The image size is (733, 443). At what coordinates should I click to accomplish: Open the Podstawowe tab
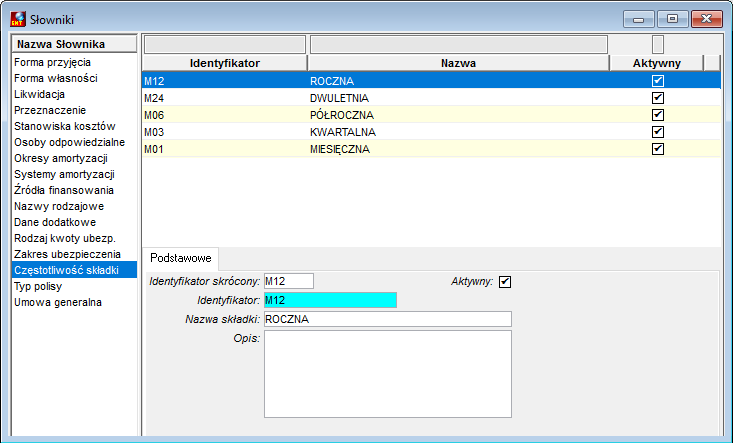(180, 258)
